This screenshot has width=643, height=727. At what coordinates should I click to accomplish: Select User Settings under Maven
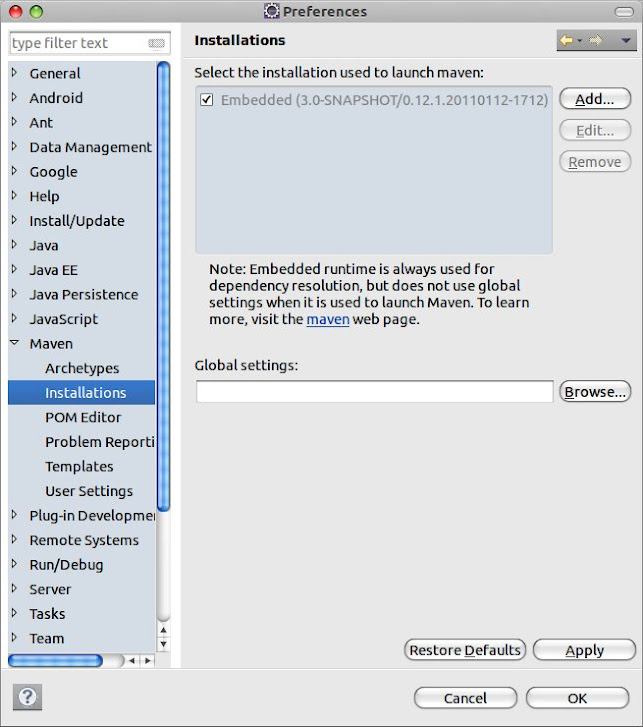tap(89, 491)
